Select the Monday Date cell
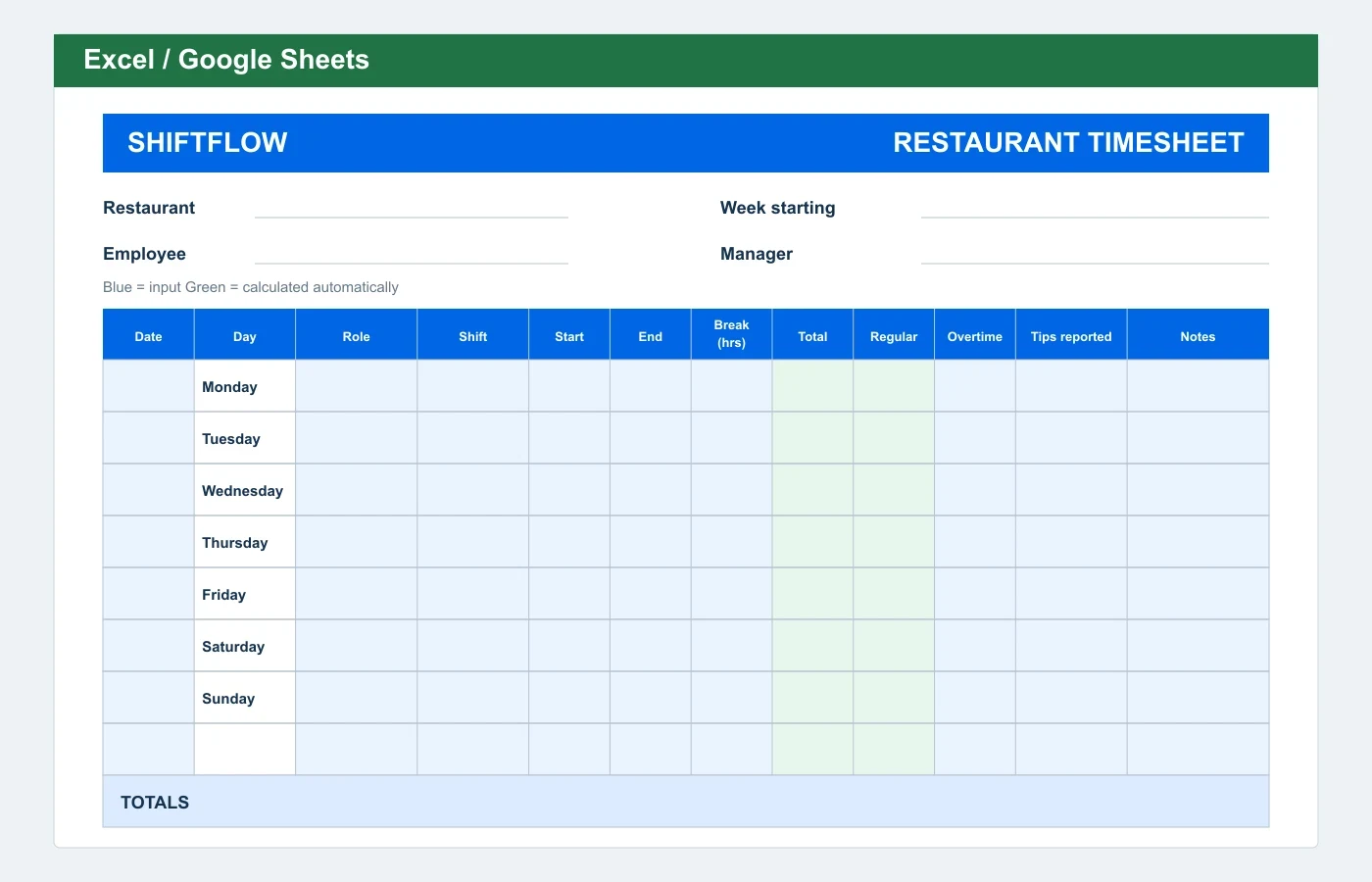Screen dimensions: 1372x882 [149, 386]
